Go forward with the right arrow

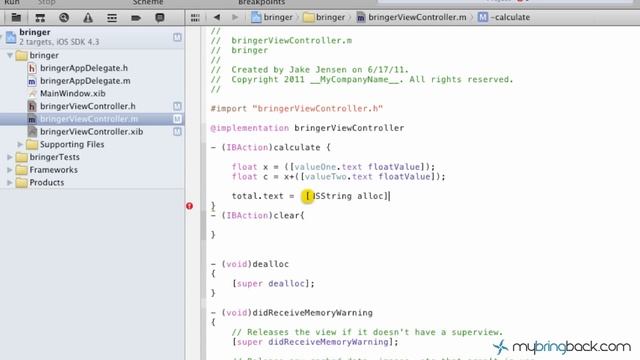tap(235, 17)
